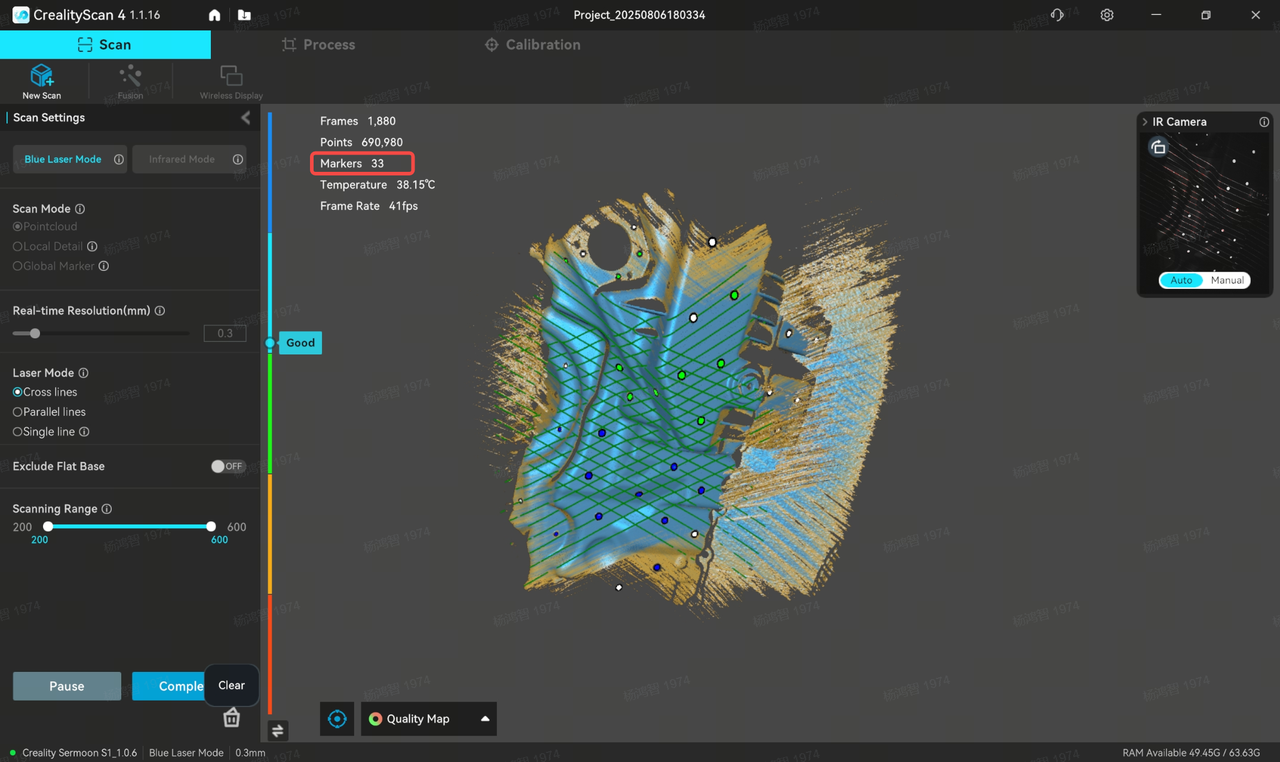Open the Fusion tool
The image size is (1280, 762).
130,80
